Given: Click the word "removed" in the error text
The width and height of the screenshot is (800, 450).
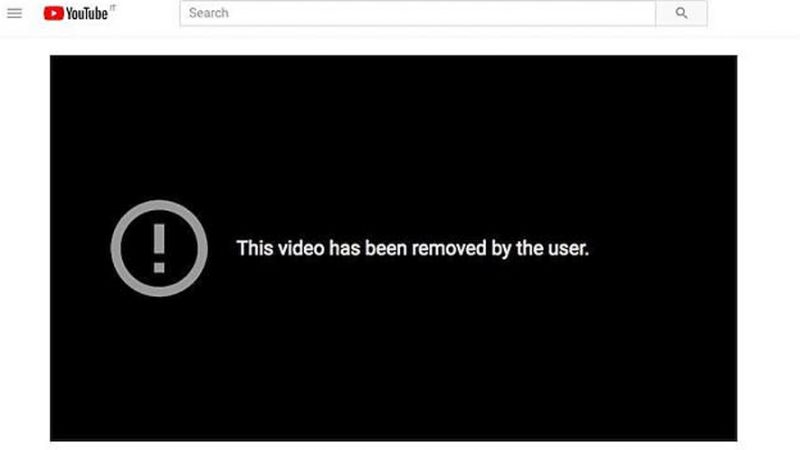Looking at the screenshot, I should point(449,249).
